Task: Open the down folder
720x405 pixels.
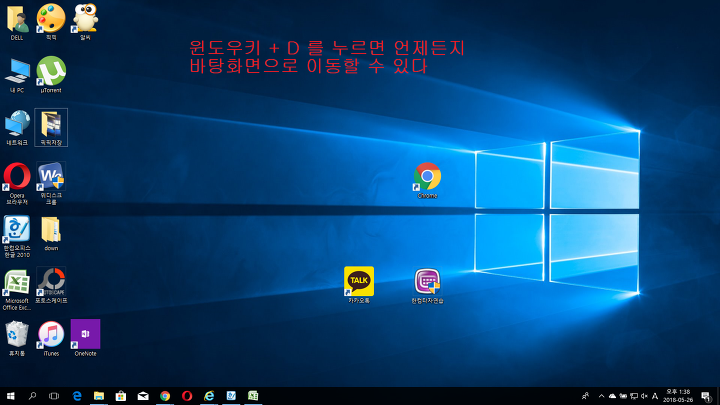Action: [x=51, y=233]
